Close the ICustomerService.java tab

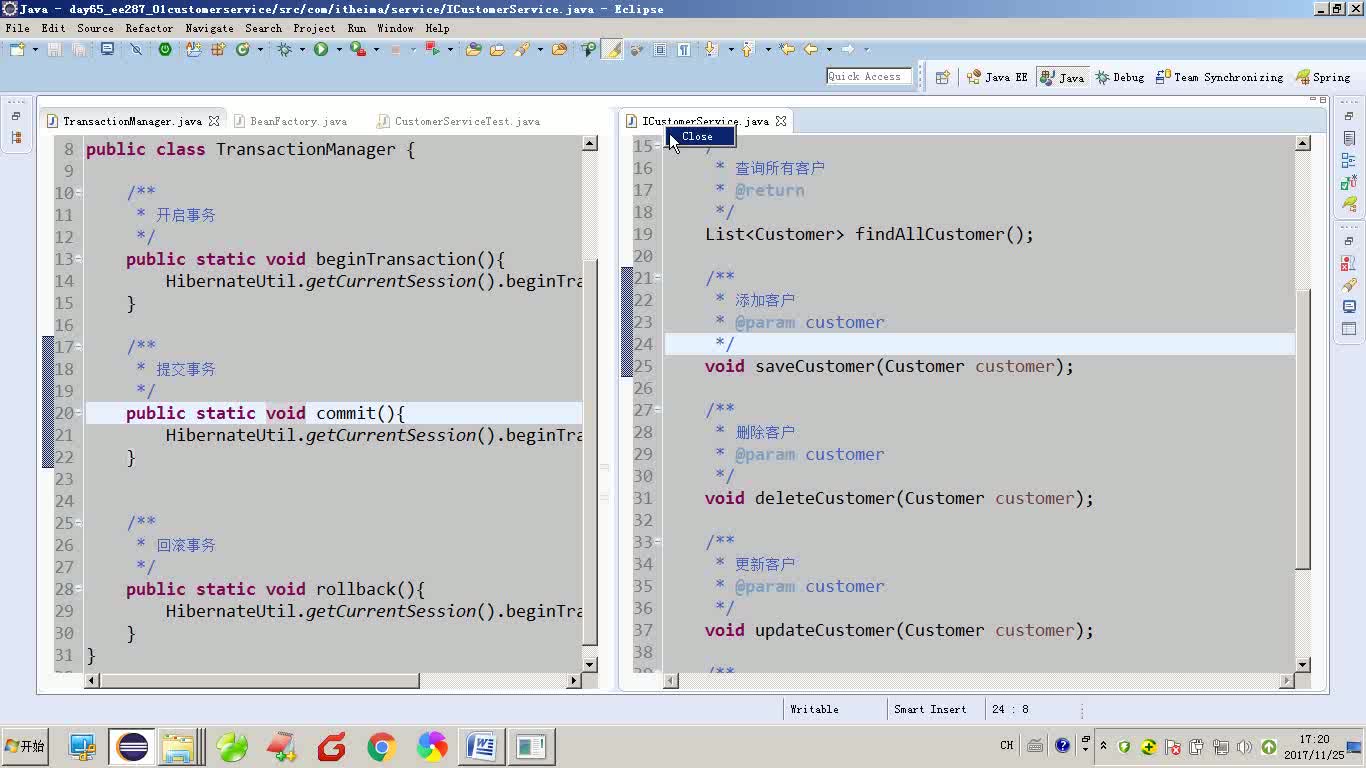(x=781, y=121)
